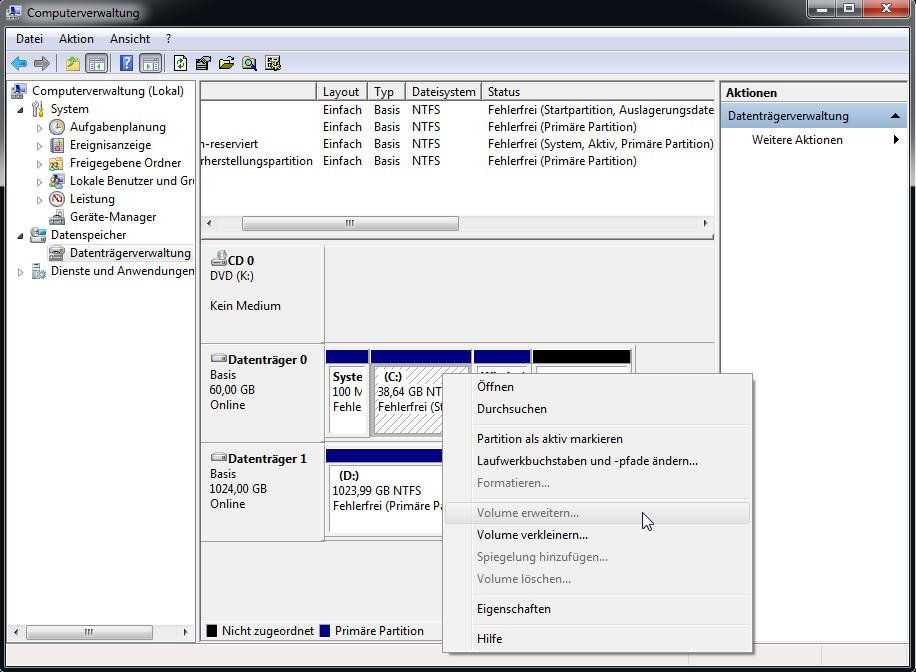Collapse the System tree node
Viewport: 916px width, 672px height.
point(20,109)
